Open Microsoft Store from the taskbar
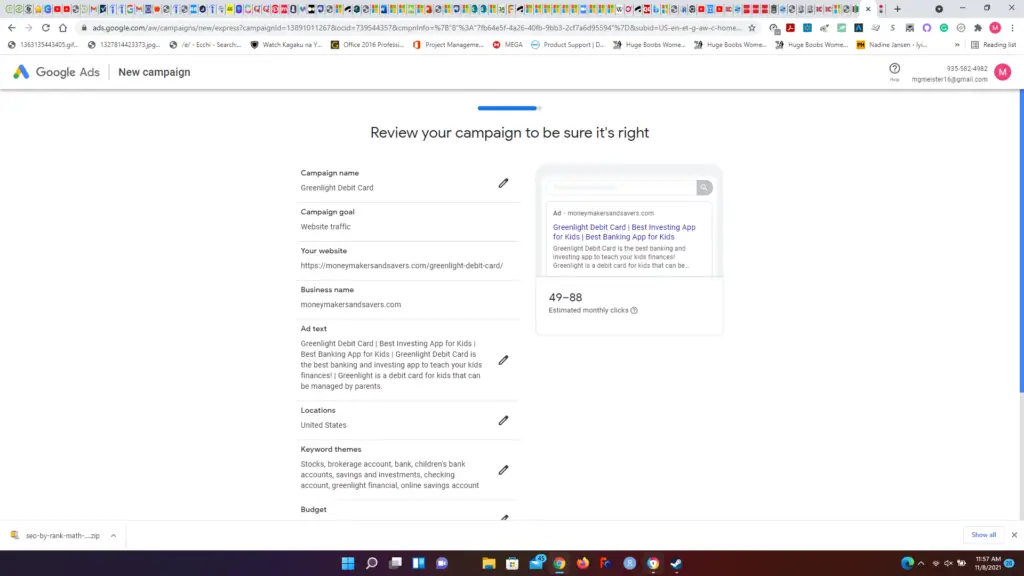 click(512, 563)
